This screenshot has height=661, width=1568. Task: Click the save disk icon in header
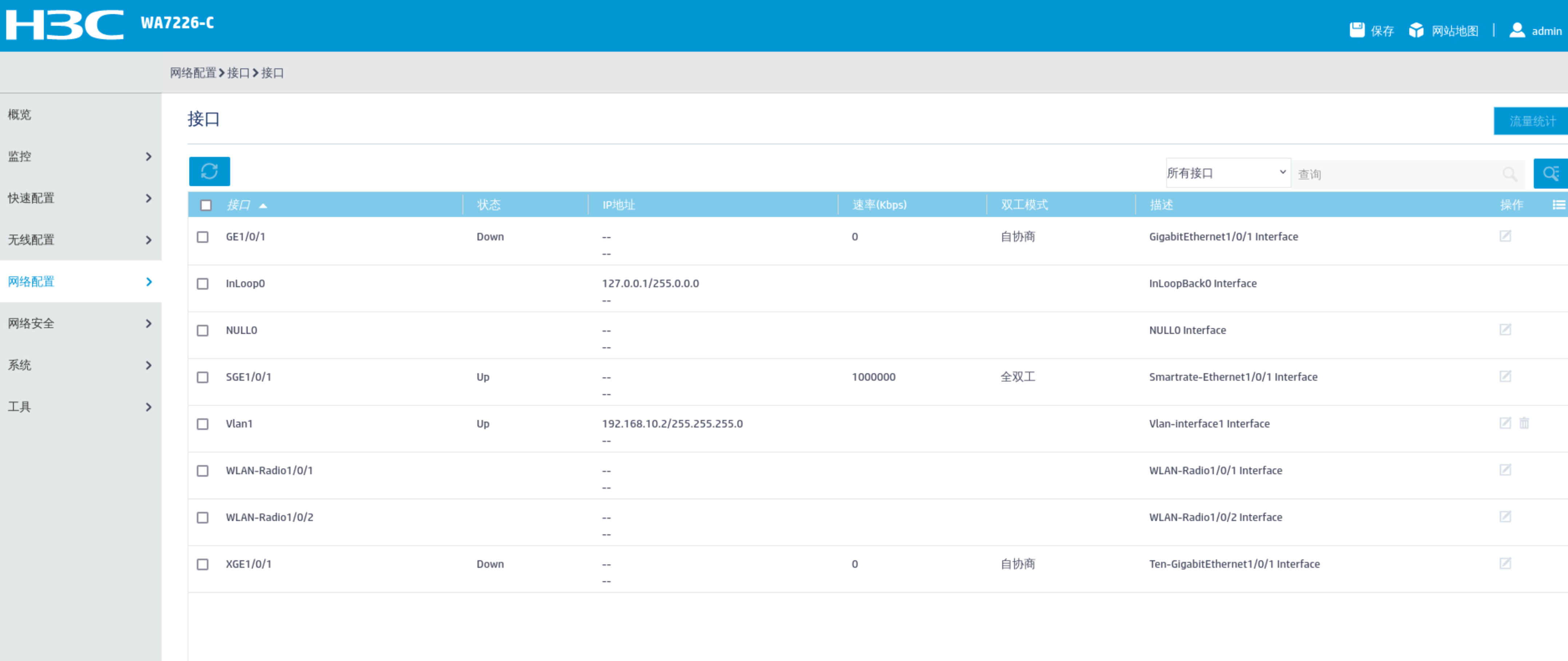pos(1357,30)
